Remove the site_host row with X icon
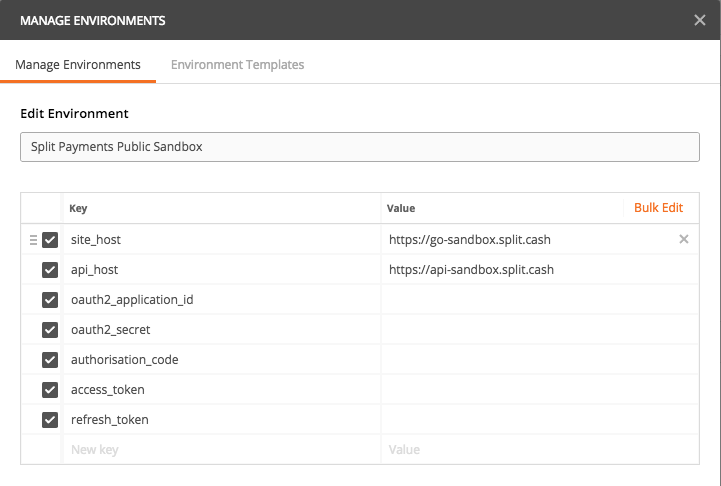The width and height of the screenshot is (721, 486). tap(684, 239)
